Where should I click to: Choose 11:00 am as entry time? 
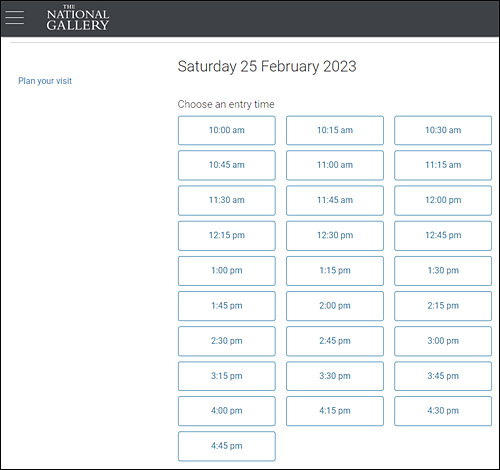(335, 165)
